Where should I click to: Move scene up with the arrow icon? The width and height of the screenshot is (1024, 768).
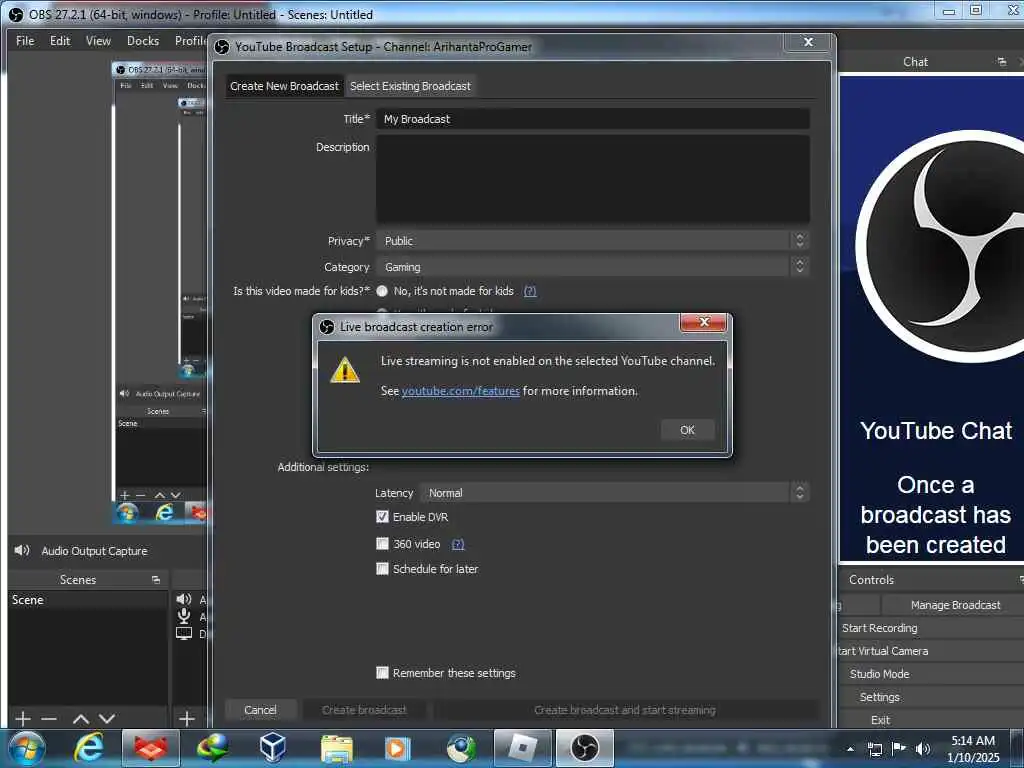click(x=81, y=719)
